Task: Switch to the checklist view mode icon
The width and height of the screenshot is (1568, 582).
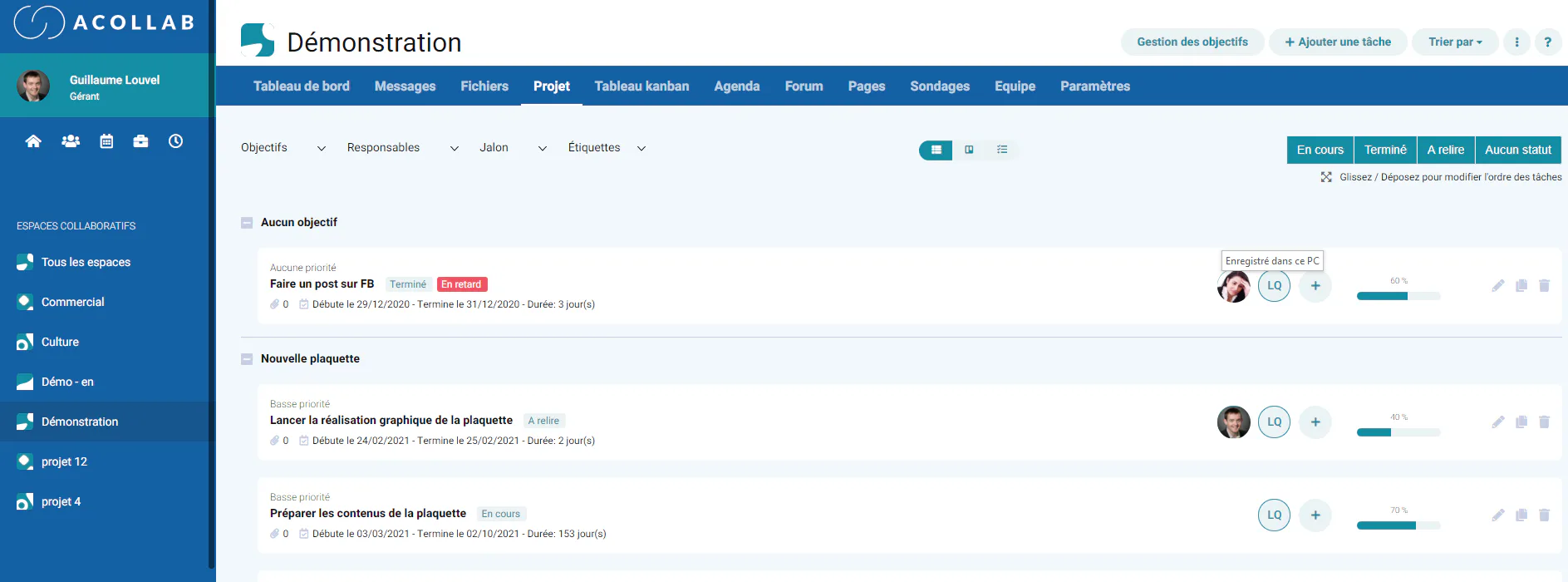Action: pyautogui.click(x=1002, y=150)
